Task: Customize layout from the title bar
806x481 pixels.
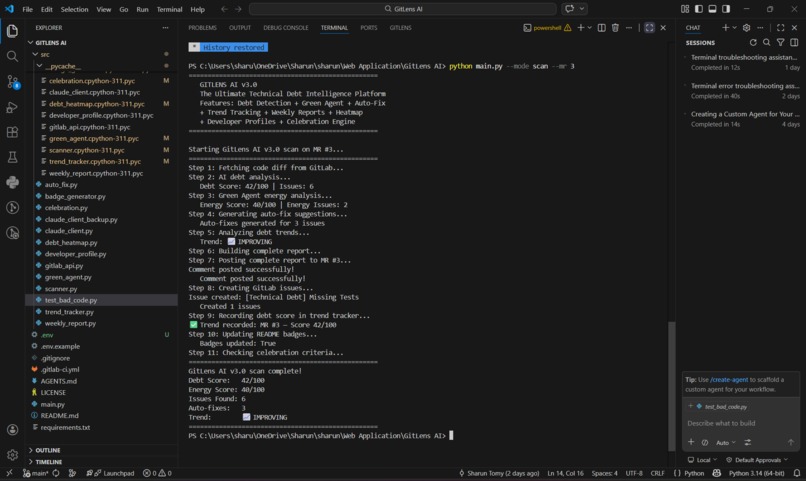Action: coord(685,9)
